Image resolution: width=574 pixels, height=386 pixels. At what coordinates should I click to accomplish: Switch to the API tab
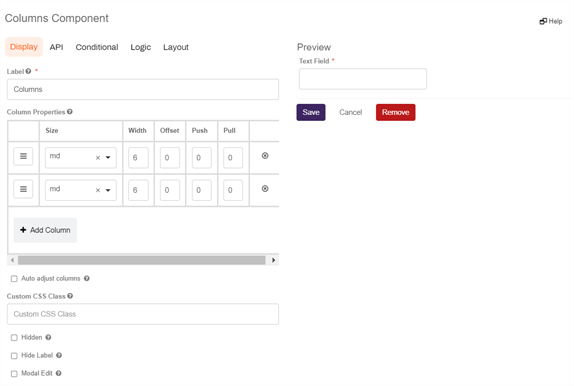pos(56,47)
